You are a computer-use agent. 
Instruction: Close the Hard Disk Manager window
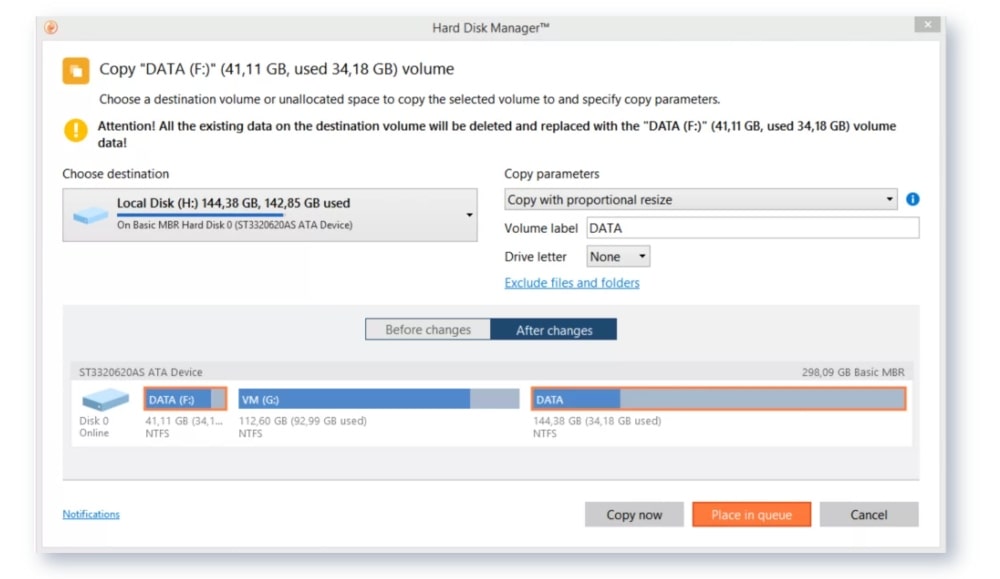(928, 25)
